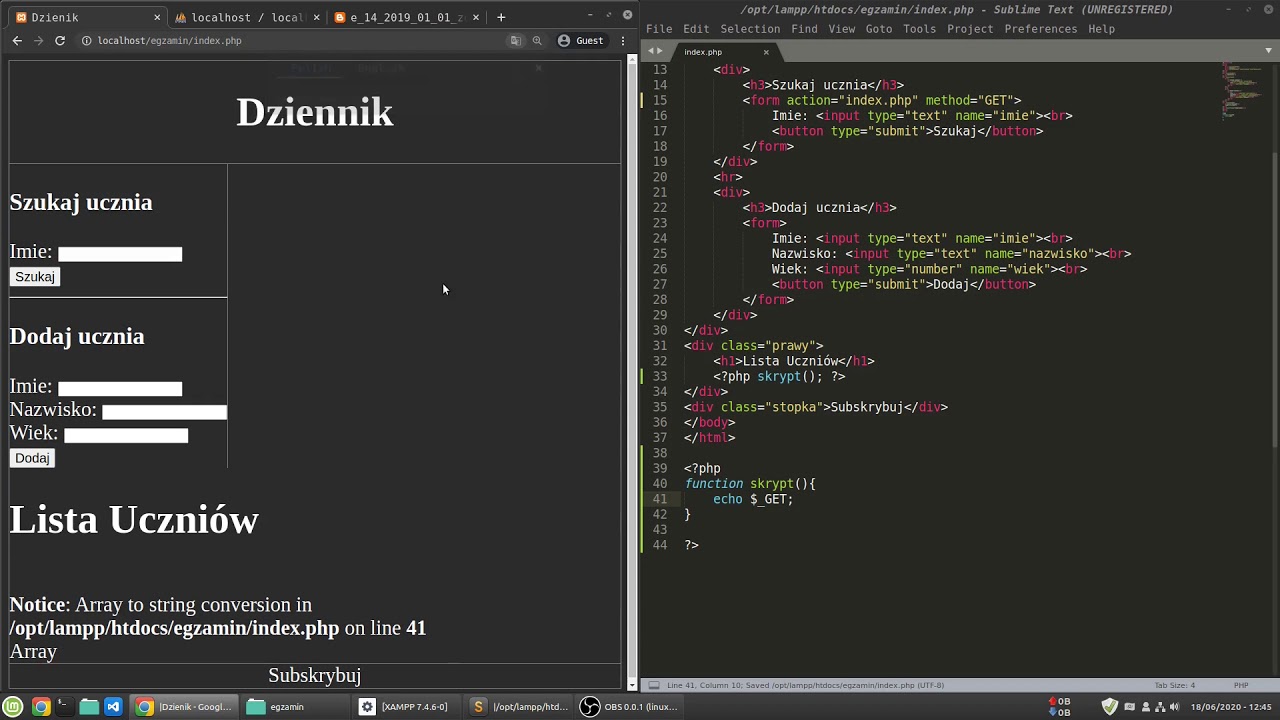The image size is (1280, 720).
Task: Switch to Dzienik Google Chrome taskbar window
Action: point(185,707)
